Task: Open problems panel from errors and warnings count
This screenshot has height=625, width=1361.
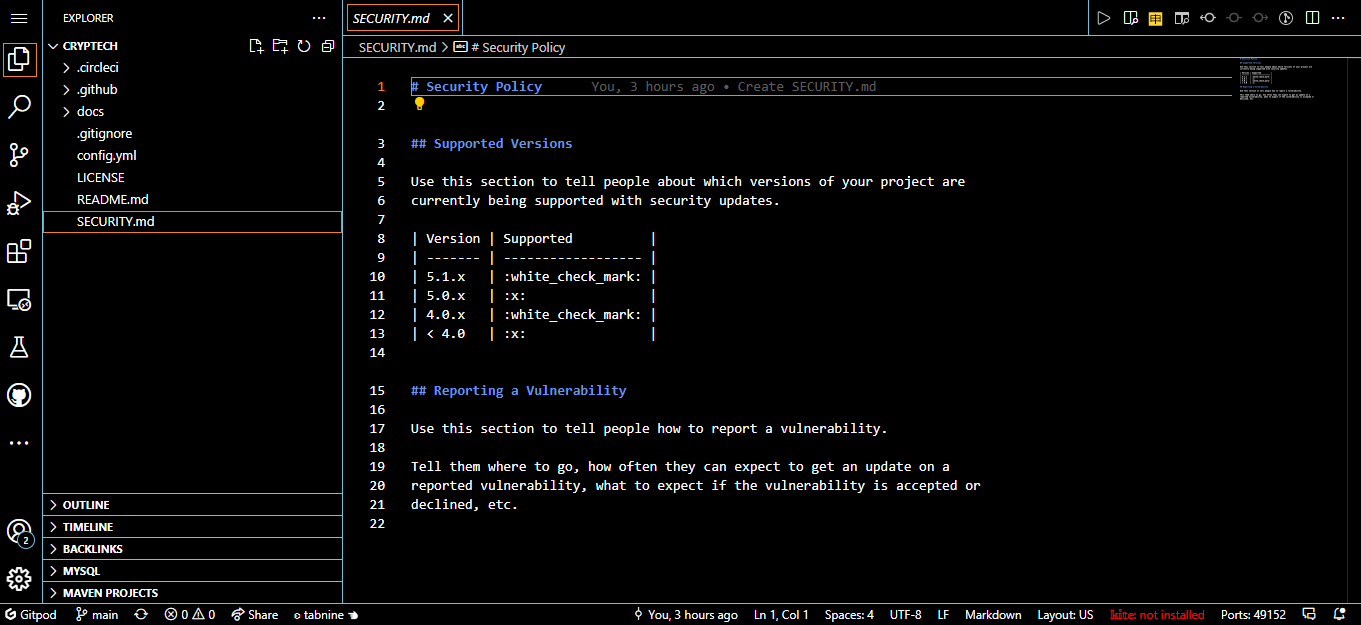Action: 190,615
